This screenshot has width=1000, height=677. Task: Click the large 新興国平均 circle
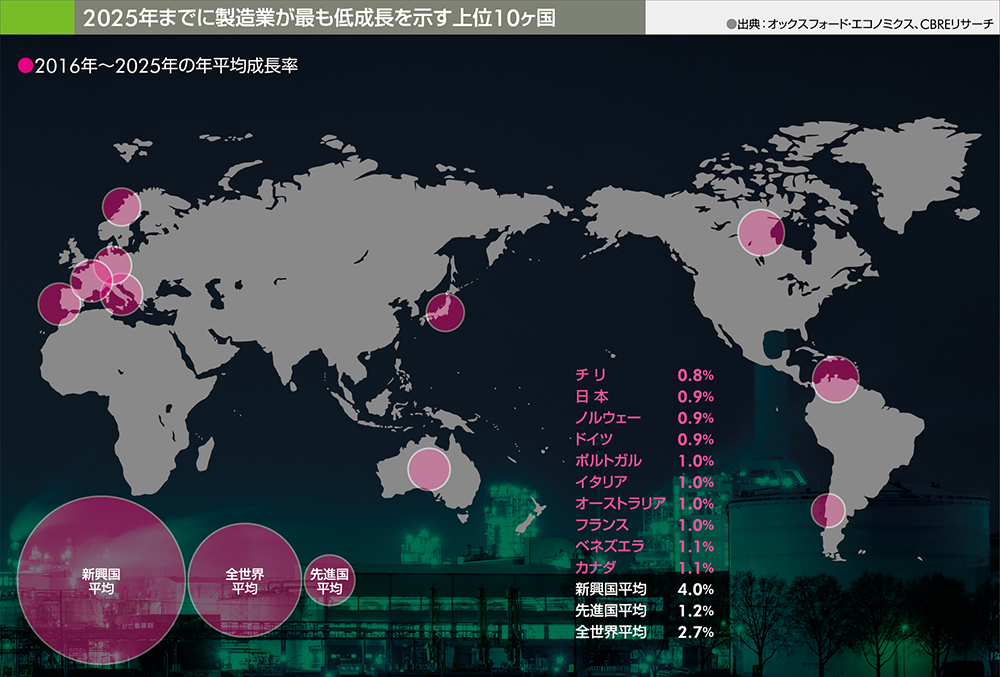[x=101, y=580]
